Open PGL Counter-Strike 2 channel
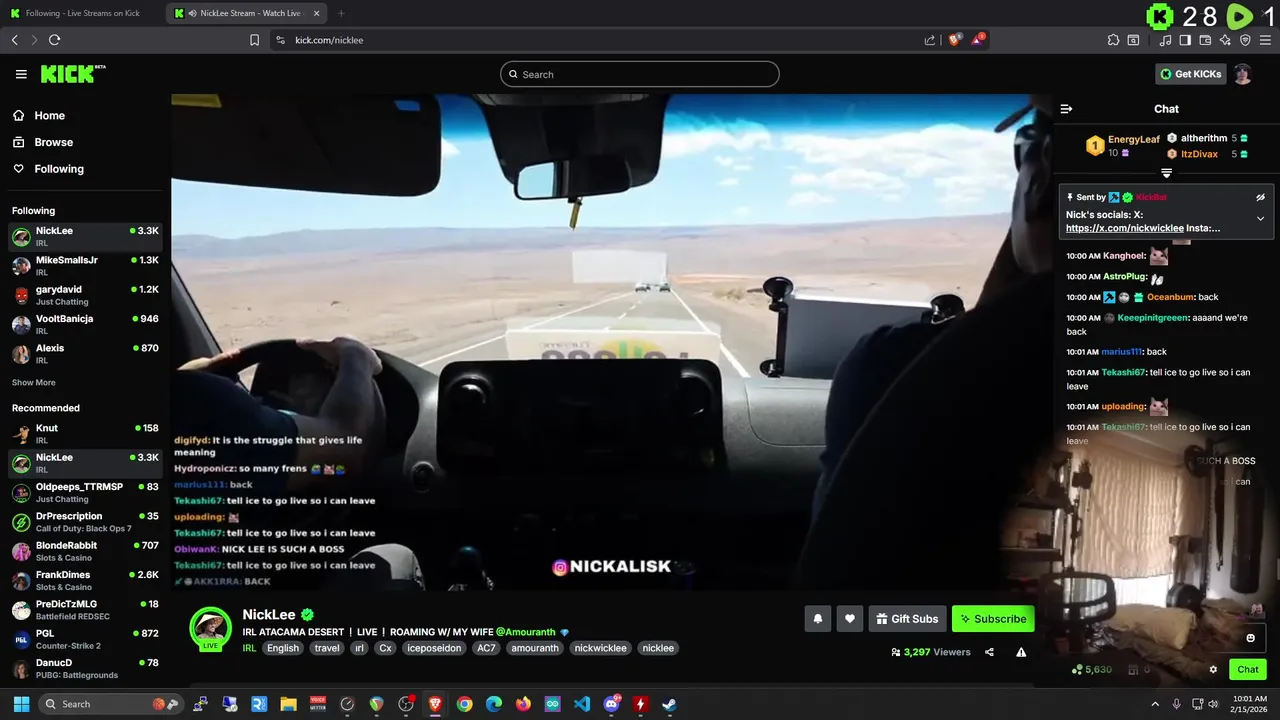Screen dimensions: 1280x720 pos(85,639)
